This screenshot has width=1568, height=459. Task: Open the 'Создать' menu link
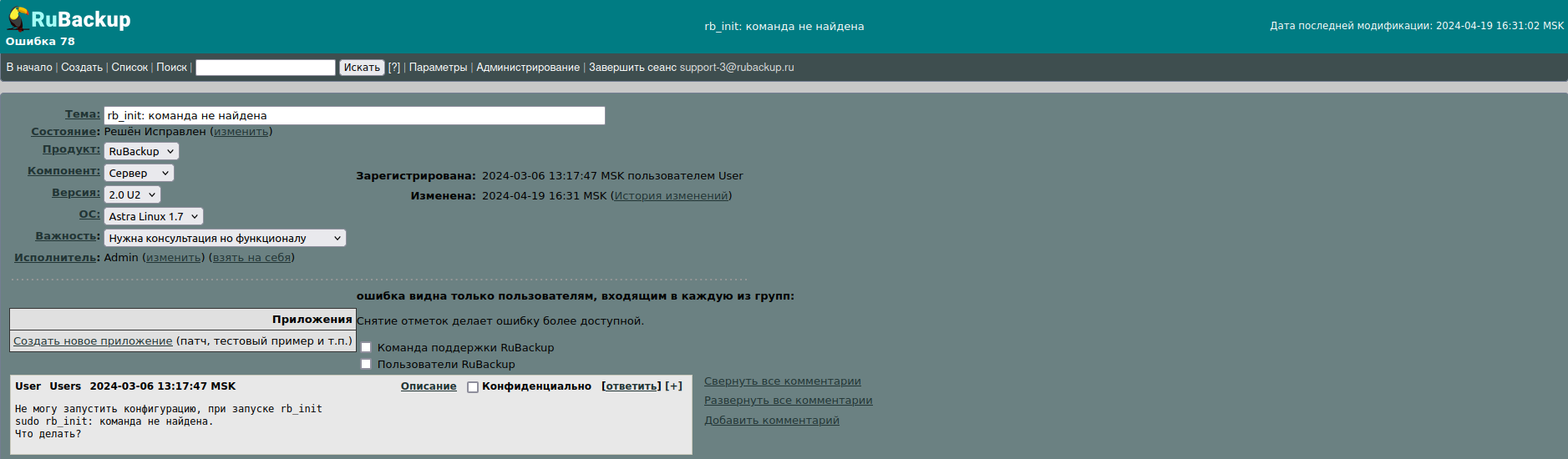point(82,68)
